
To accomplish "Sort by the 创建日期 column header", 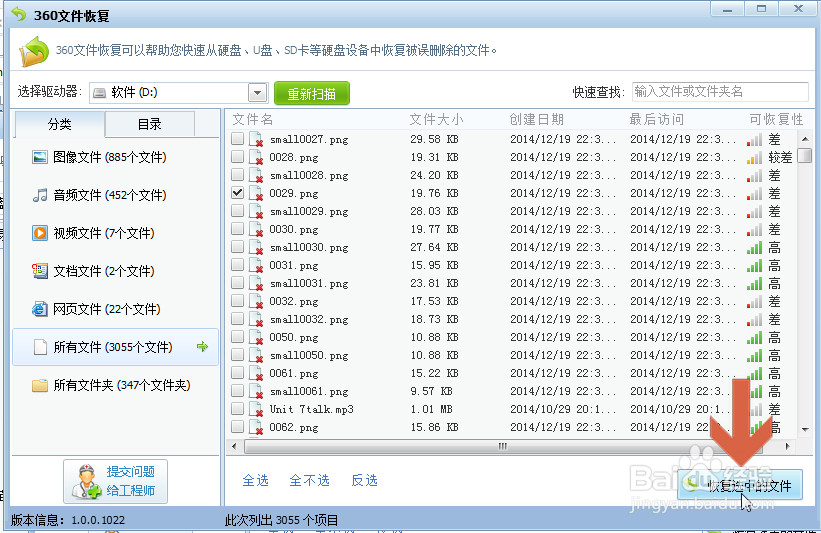I will [x=536, y=120].
